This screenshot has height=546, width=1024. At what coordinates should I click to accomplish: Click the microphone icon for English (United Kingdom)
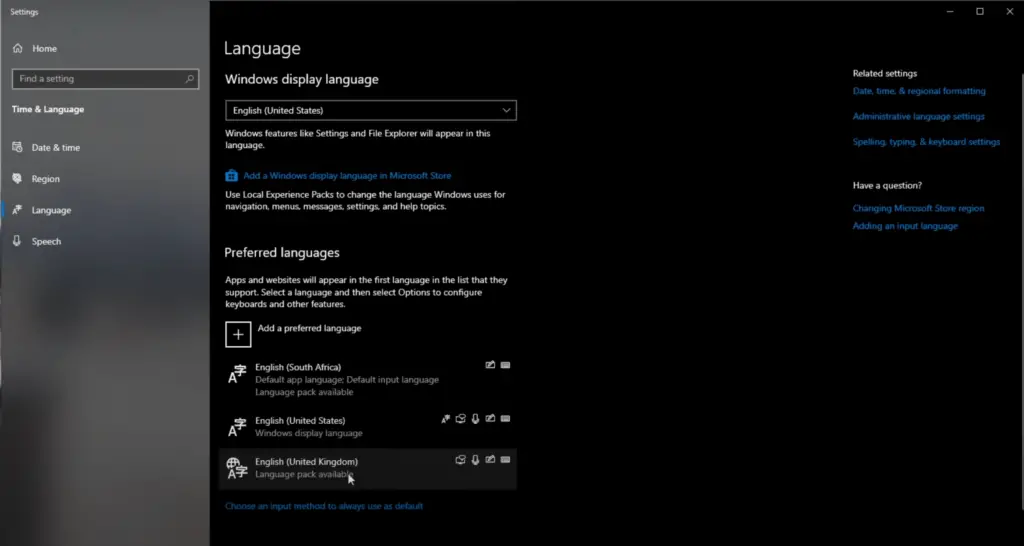(x=475, y=460)
